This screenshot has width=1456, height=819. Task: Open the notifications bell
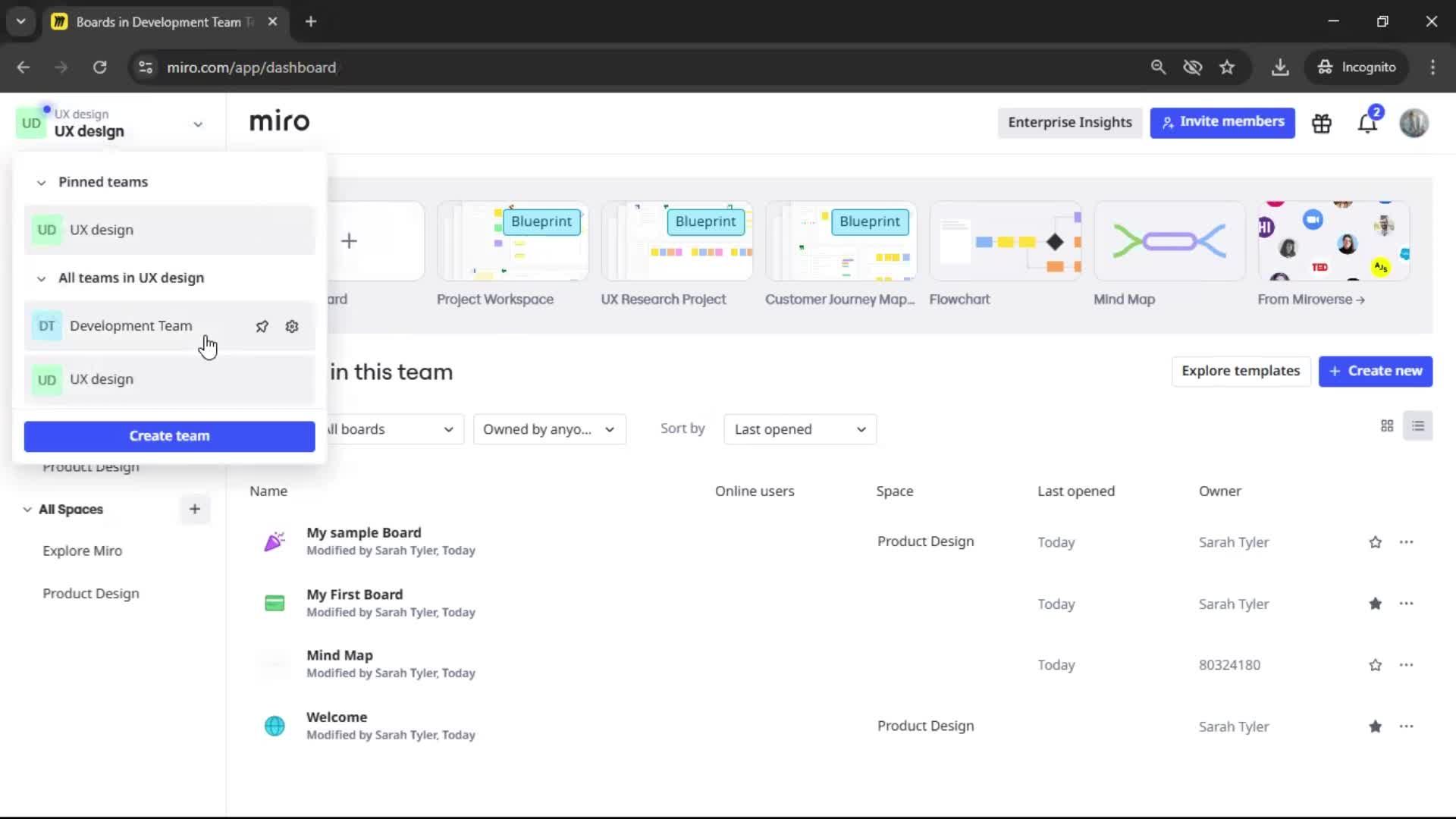[x=1367, y=123]
